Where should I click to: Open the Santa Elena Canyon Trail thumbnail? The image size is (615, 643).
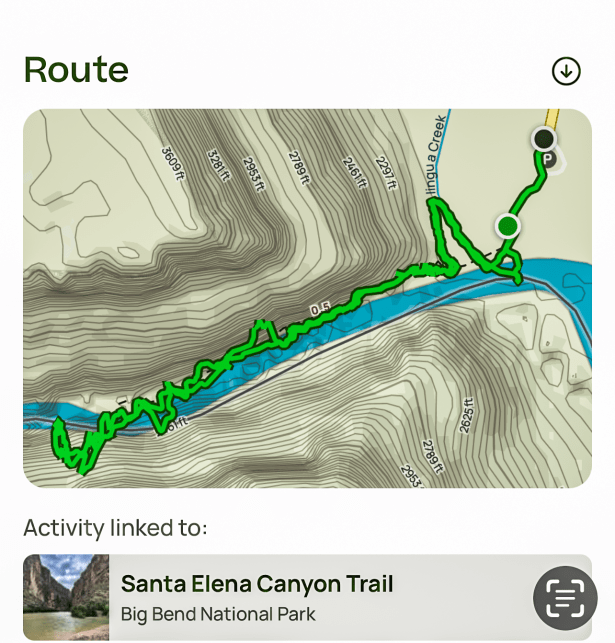(x=66, y=597)
